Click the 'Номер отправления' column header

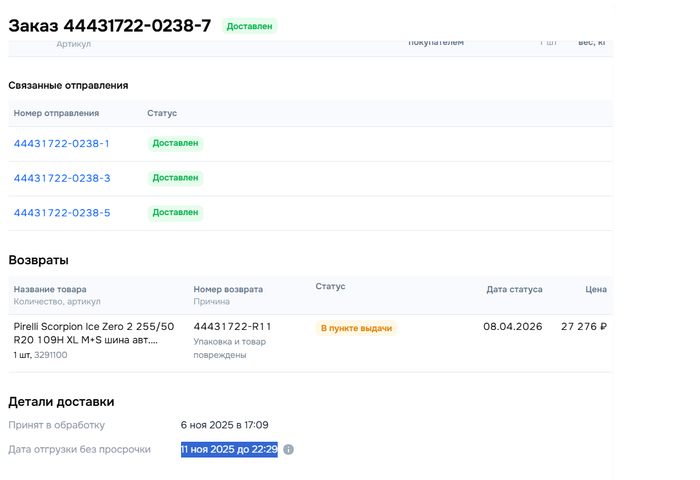tap(56, 113)
